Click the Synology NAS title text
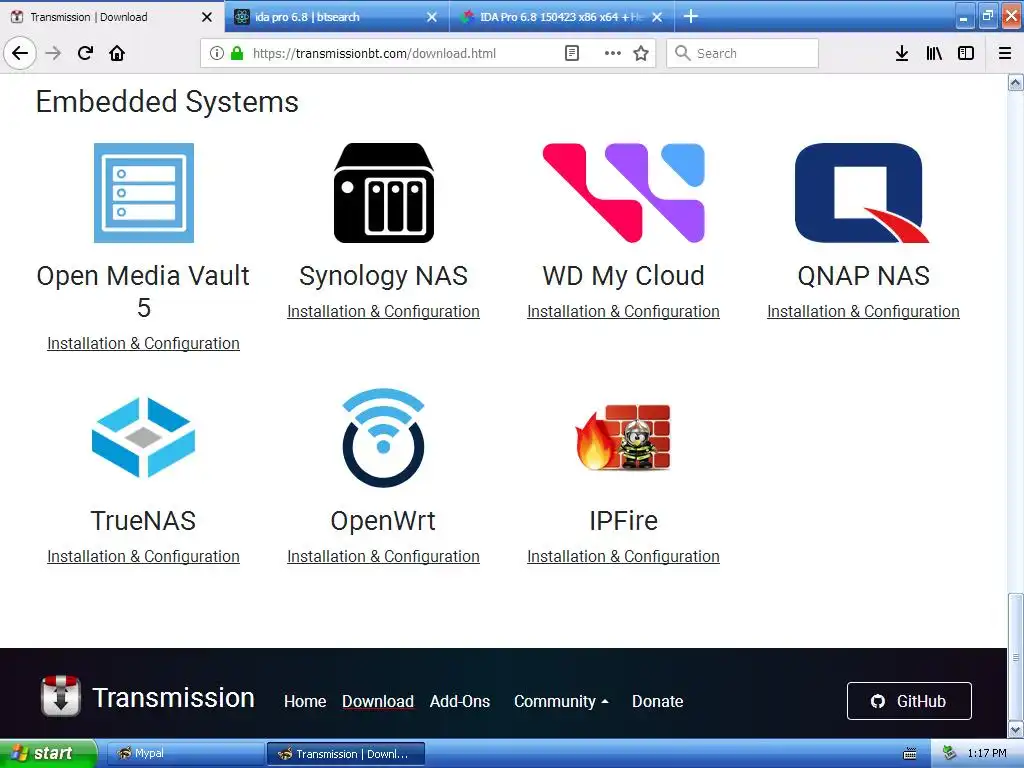This screenshot has width=1024, height=768. pyautogui.click(x=383, y=276)
